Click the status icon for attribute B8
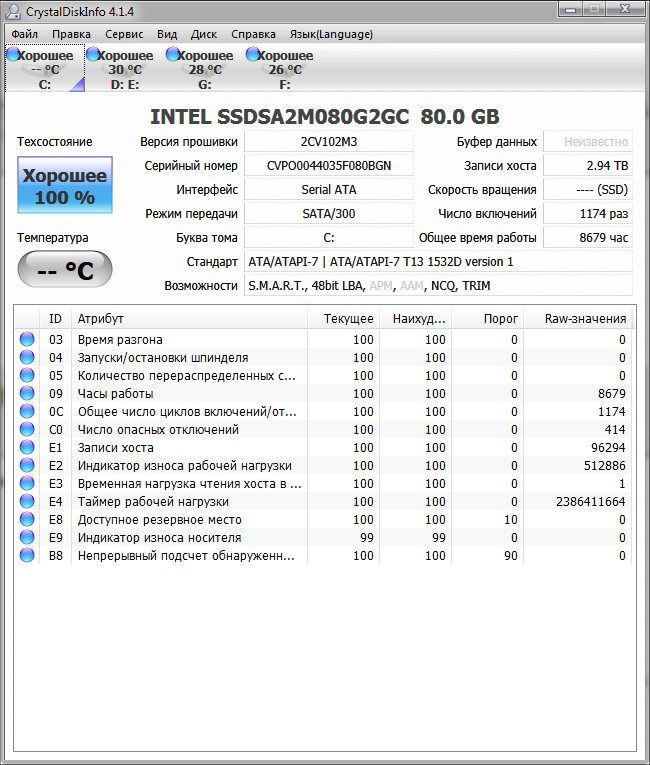This screenshot has width=650, height=765. pos(27,556)
